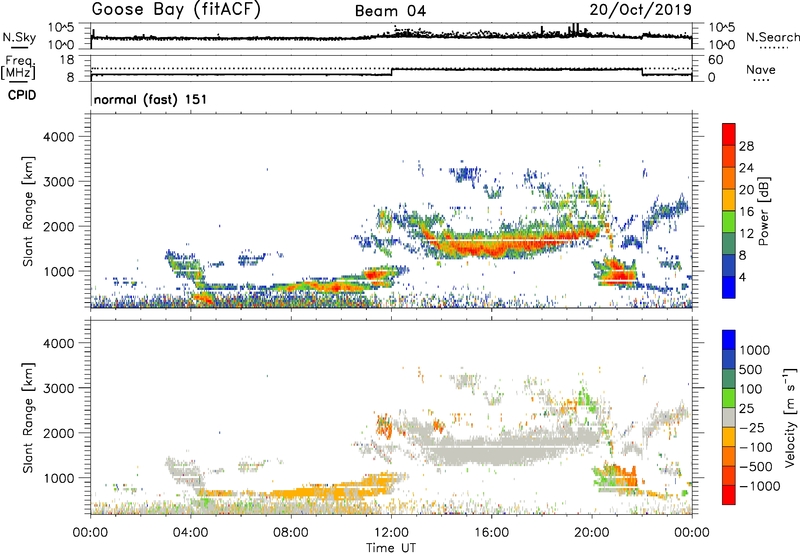Screen dimensions: 800x554
Task: Click the "20:00" time tick label
Action: click(592, 533)
